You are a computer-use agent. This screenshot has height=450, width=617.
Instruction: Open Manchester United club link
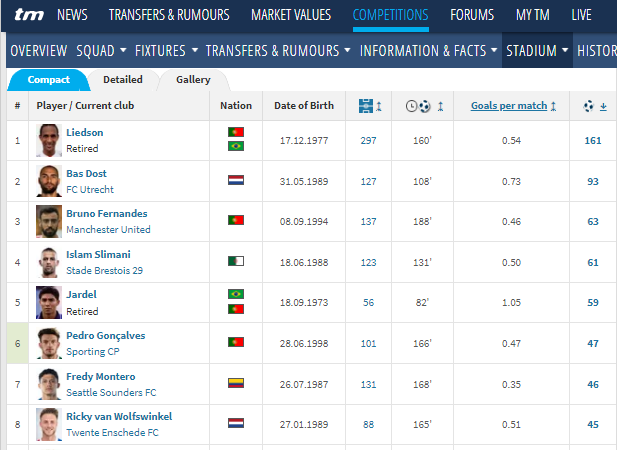pos(106,229)
